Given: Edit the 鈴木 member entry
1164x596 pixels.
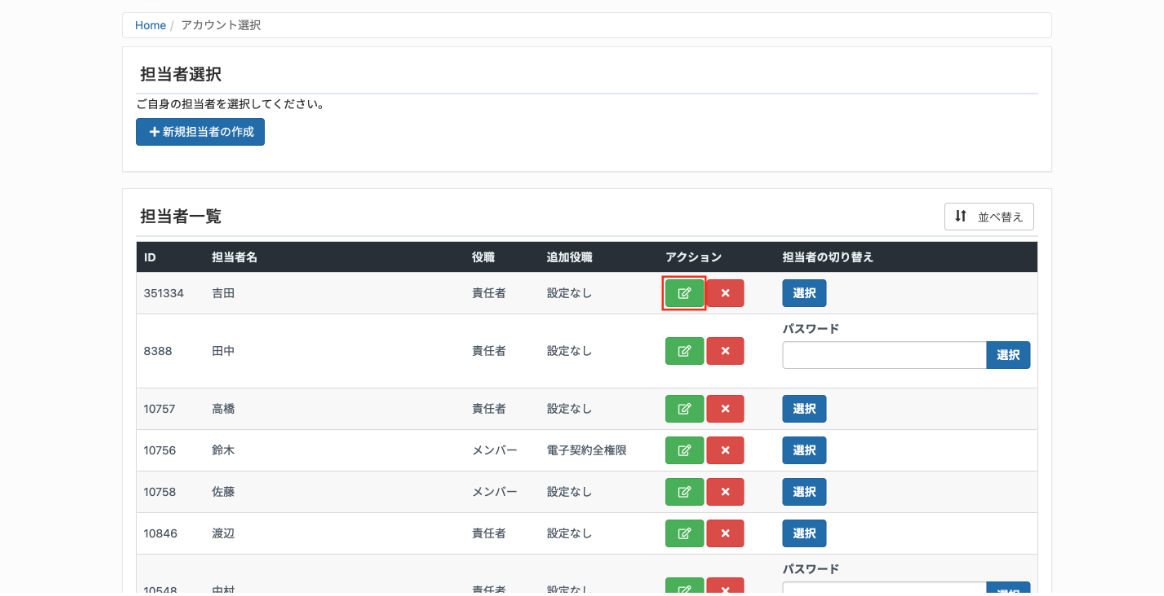Looking at the screenshot, I should click(684, 451).
